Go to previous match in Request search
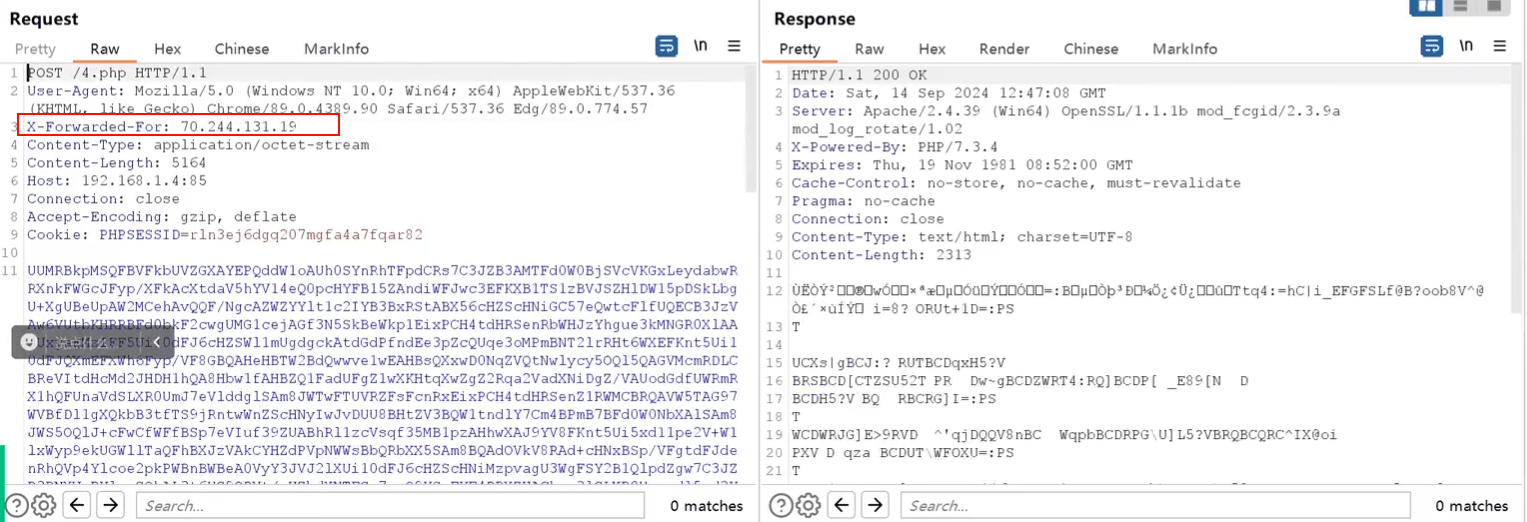This screenshot has height=522, width=1527. (77, 505)
